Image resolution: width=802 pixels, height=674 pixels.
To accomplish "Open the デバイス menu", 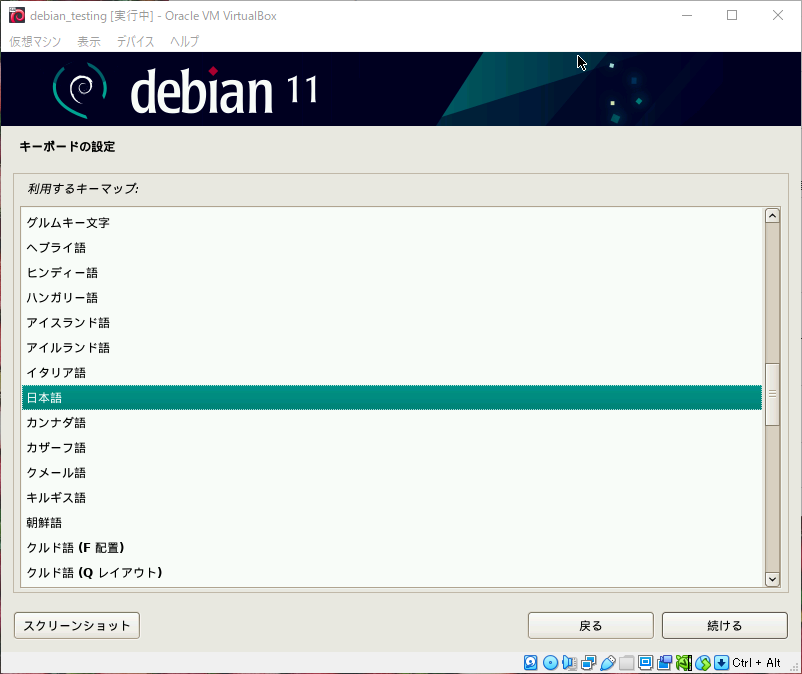I will point(135,41).
